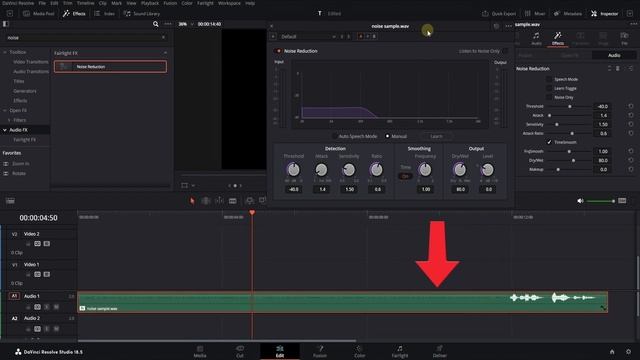Toggle the Noise Reduction plugin power button
Viewport: 640px width, 360px height.
(279, 51)
